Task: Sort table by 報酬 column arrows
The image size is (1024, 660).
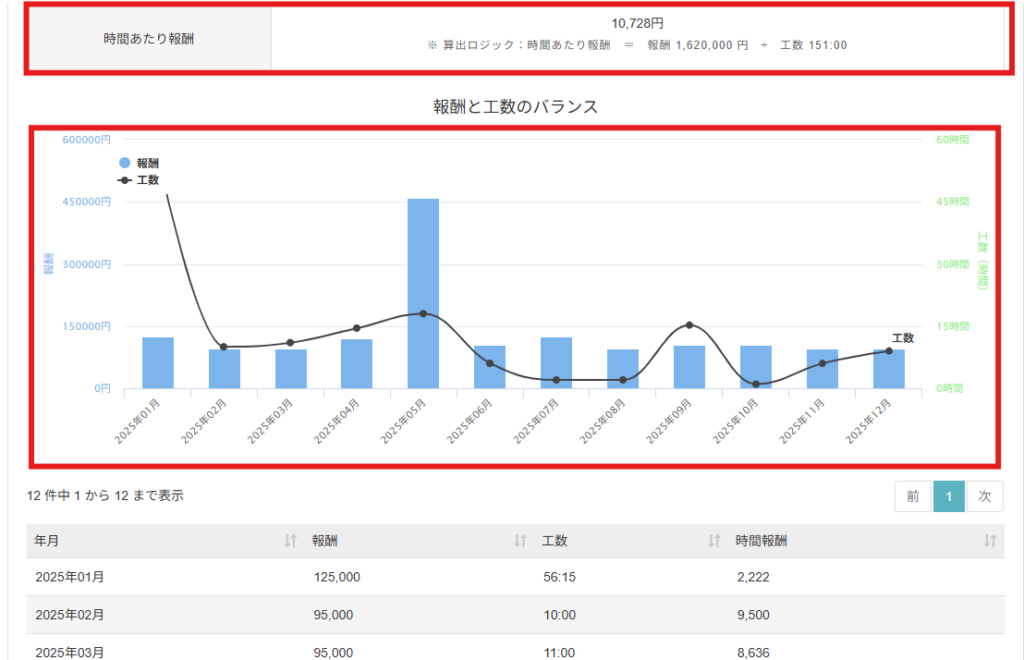Action: tap(520, 541)
